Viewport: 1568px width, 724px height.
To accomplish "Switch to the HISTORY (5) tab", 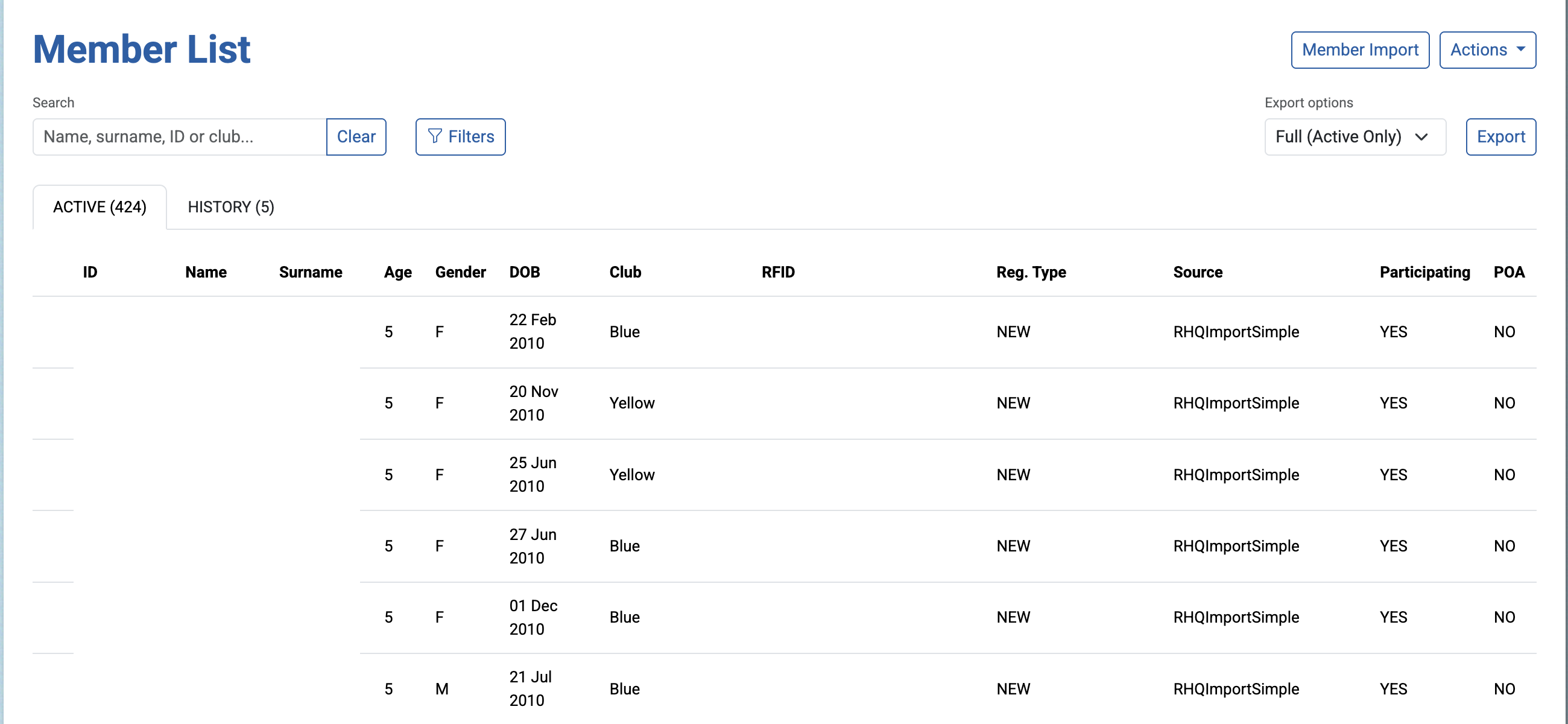I will 231,207.
